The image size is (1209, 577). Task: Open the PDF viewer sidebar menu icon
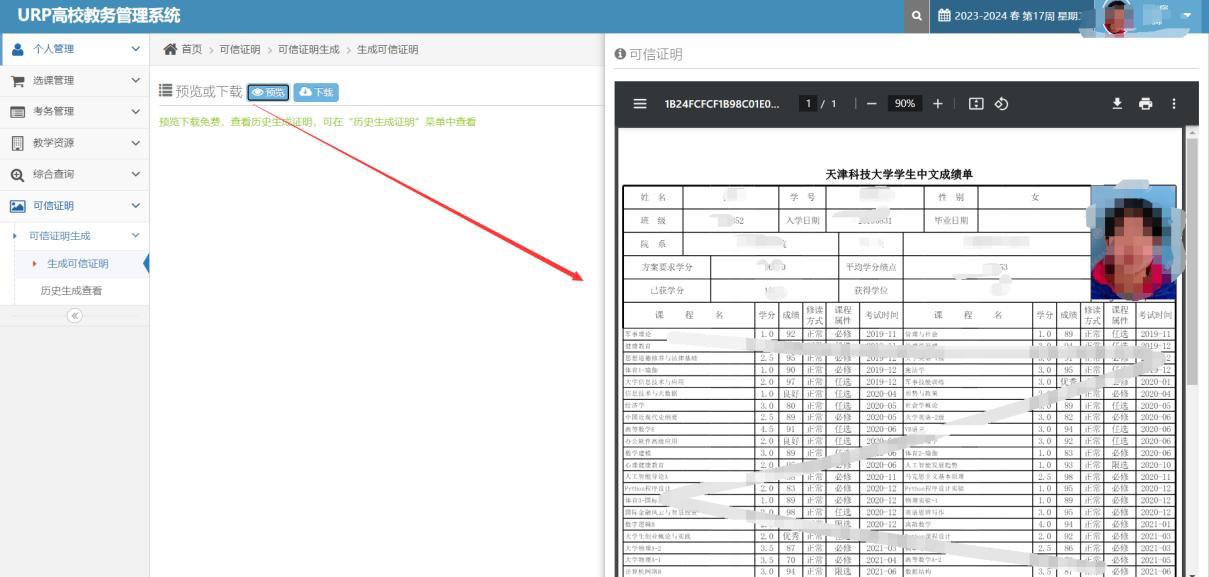640,104
